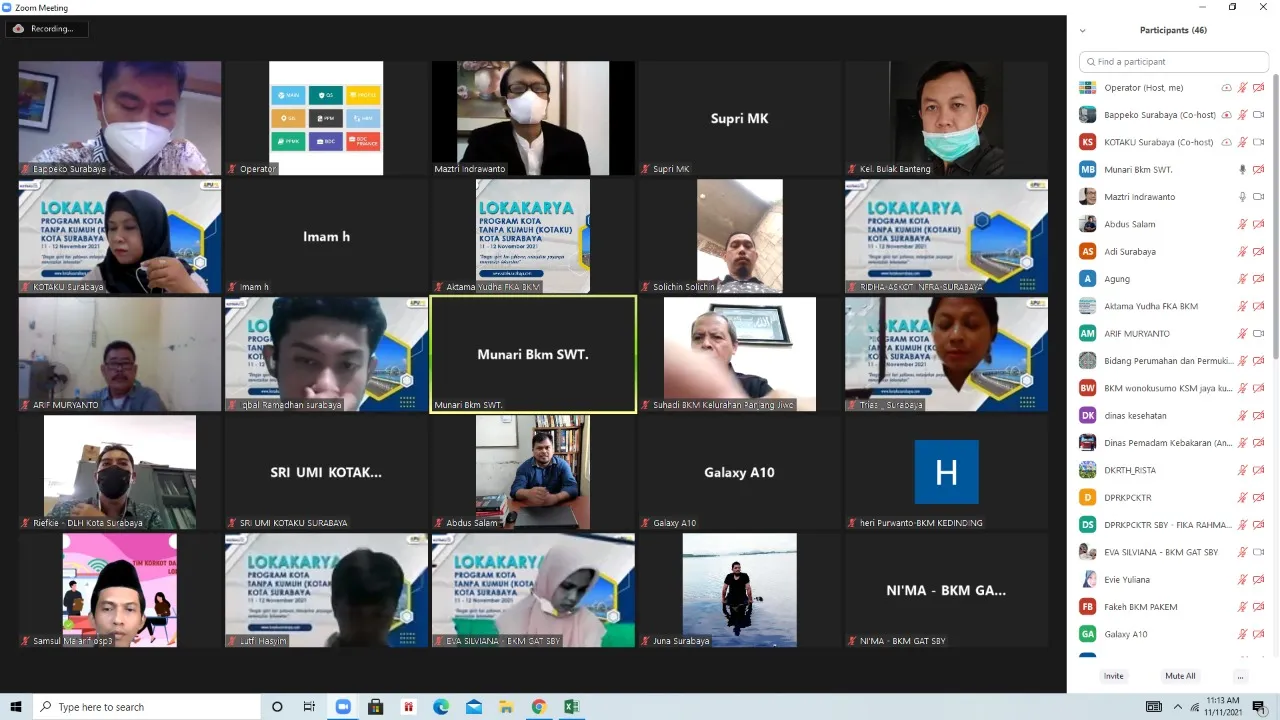Viewport: 1280px width, 720px height.
Task: Open Google Chrome from the taskbar
Action: pyautogui.click(x=539, y=707)
